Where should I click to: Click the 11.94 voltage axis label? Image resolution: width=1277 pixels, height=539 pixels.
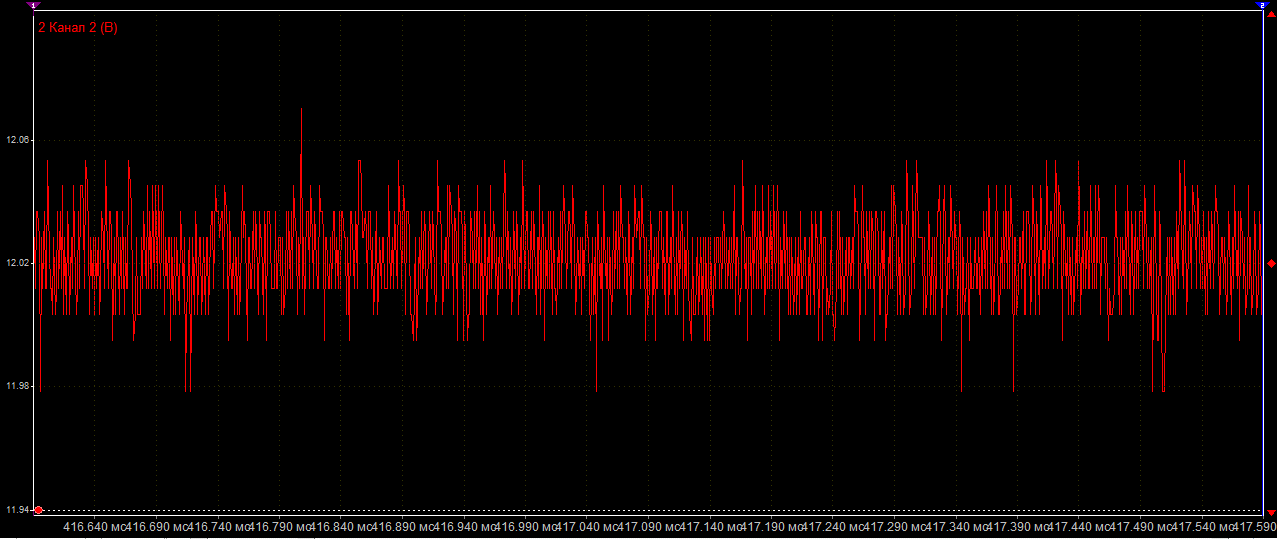pos(18,510)
